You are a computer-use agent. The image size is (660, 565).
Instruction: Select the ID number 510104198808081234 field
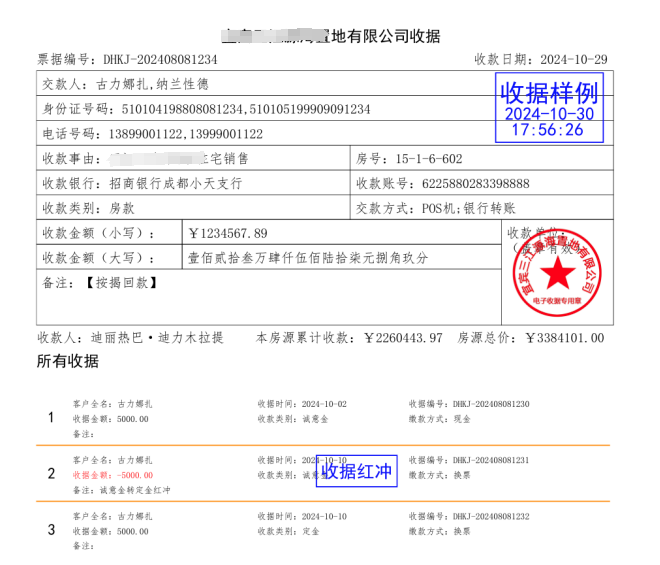182,109
